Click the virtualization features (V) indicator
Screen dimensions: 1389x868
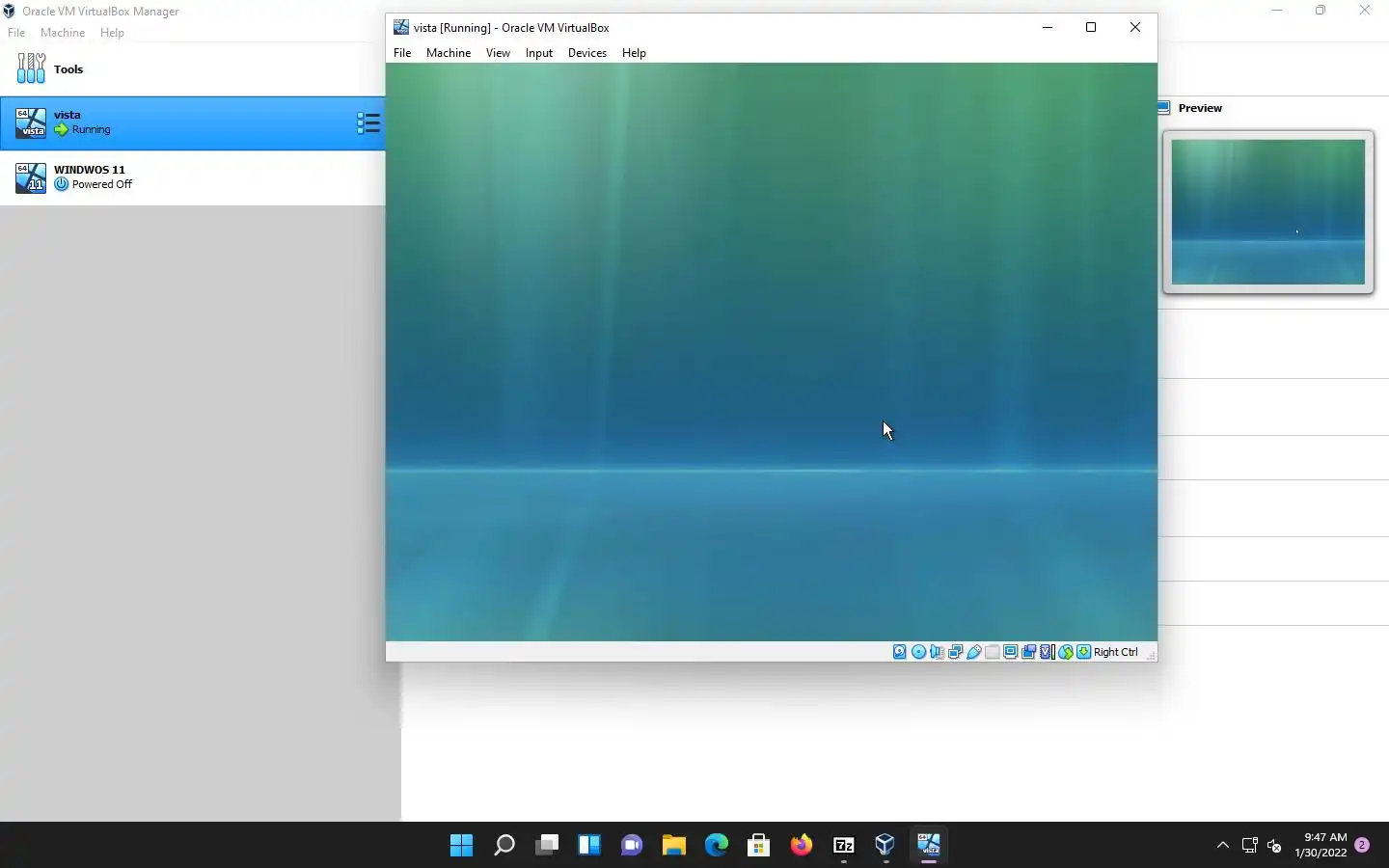coord(1047,652)
